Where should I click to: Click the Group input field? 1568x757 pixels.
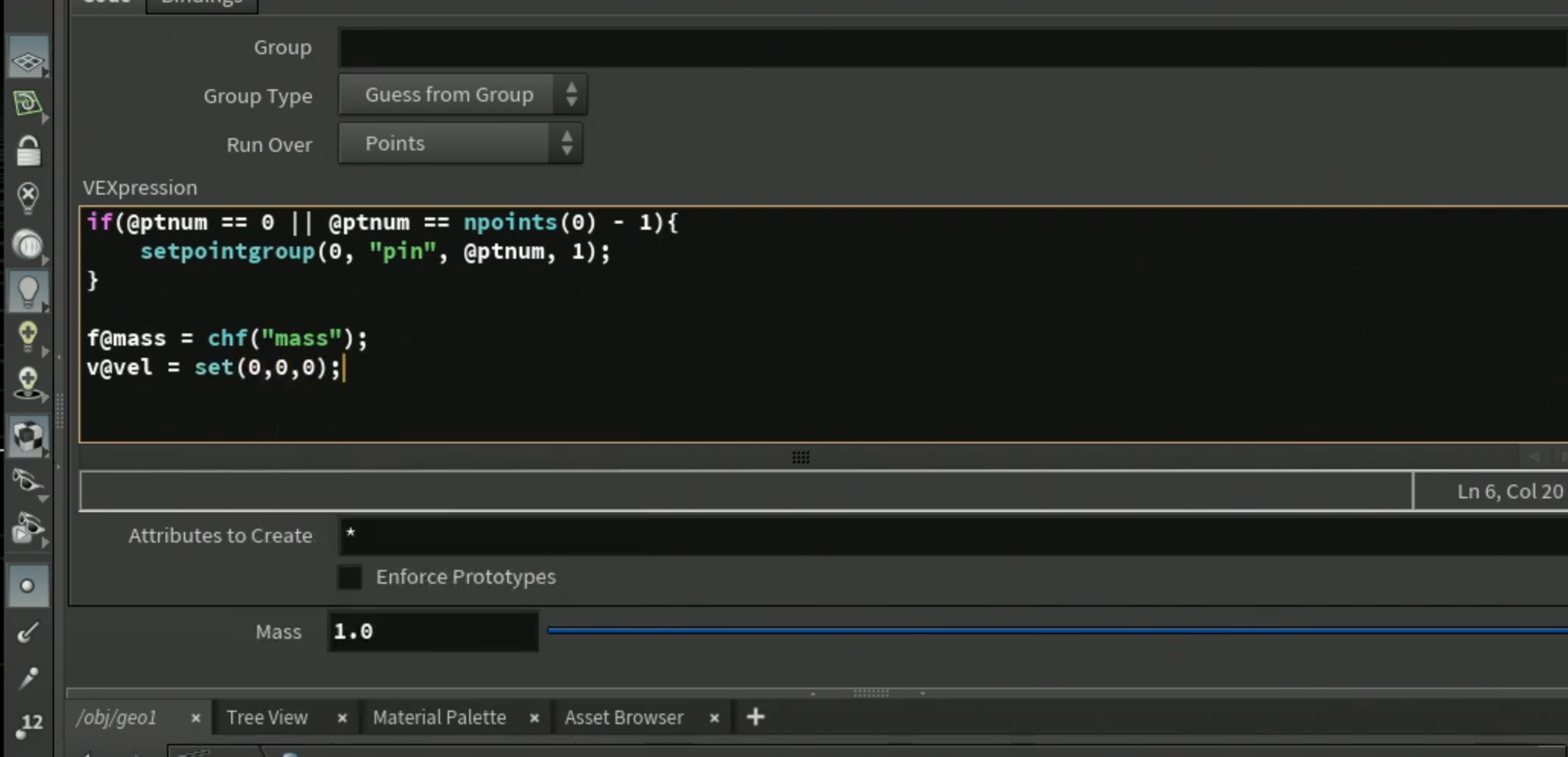tap(953, 48)
